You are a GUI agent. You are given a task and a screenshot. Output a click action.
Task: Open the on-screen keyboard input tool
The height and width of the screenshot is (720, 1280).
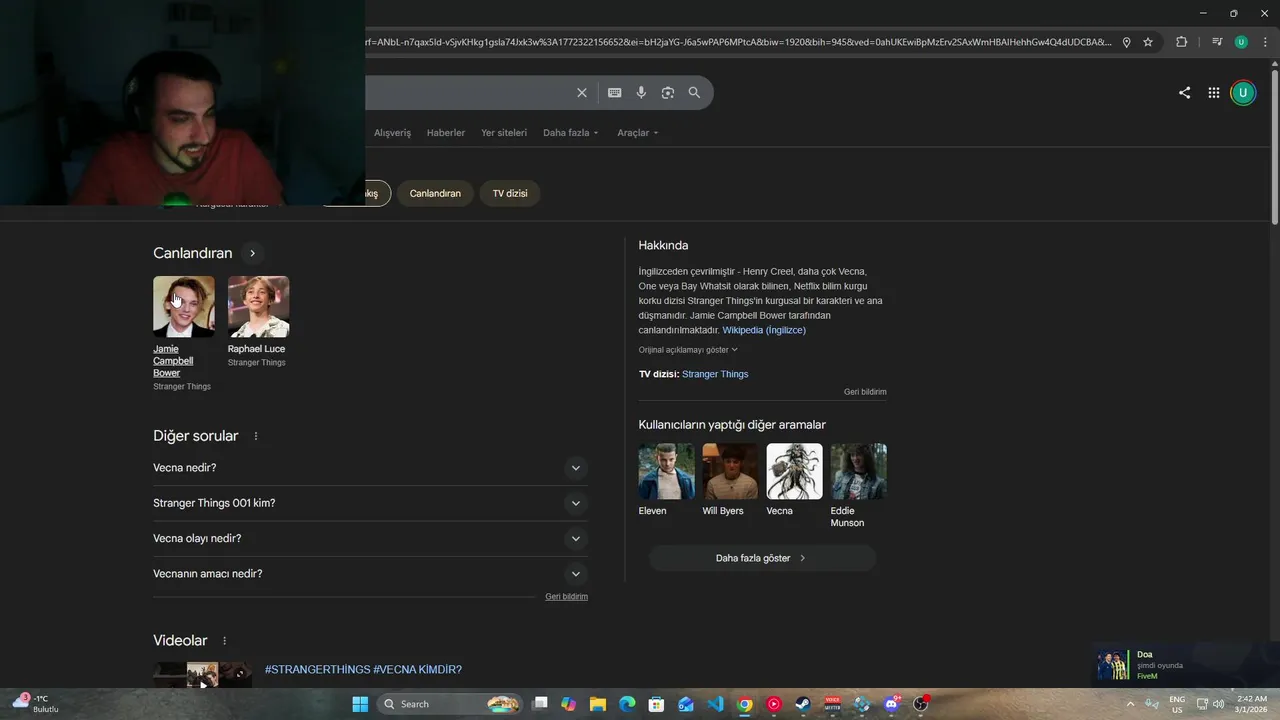[614, 93]
